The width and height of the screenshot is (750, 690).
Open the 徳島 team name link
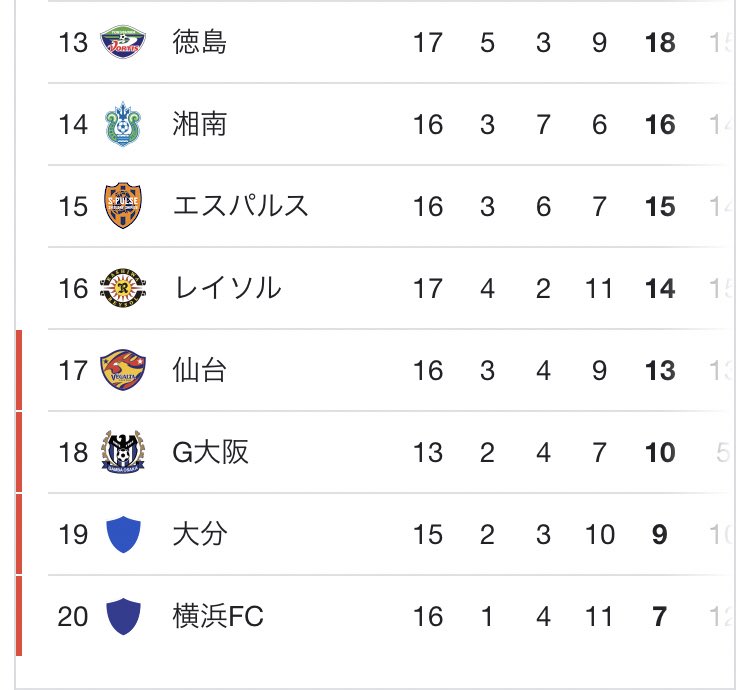(199, 43)
